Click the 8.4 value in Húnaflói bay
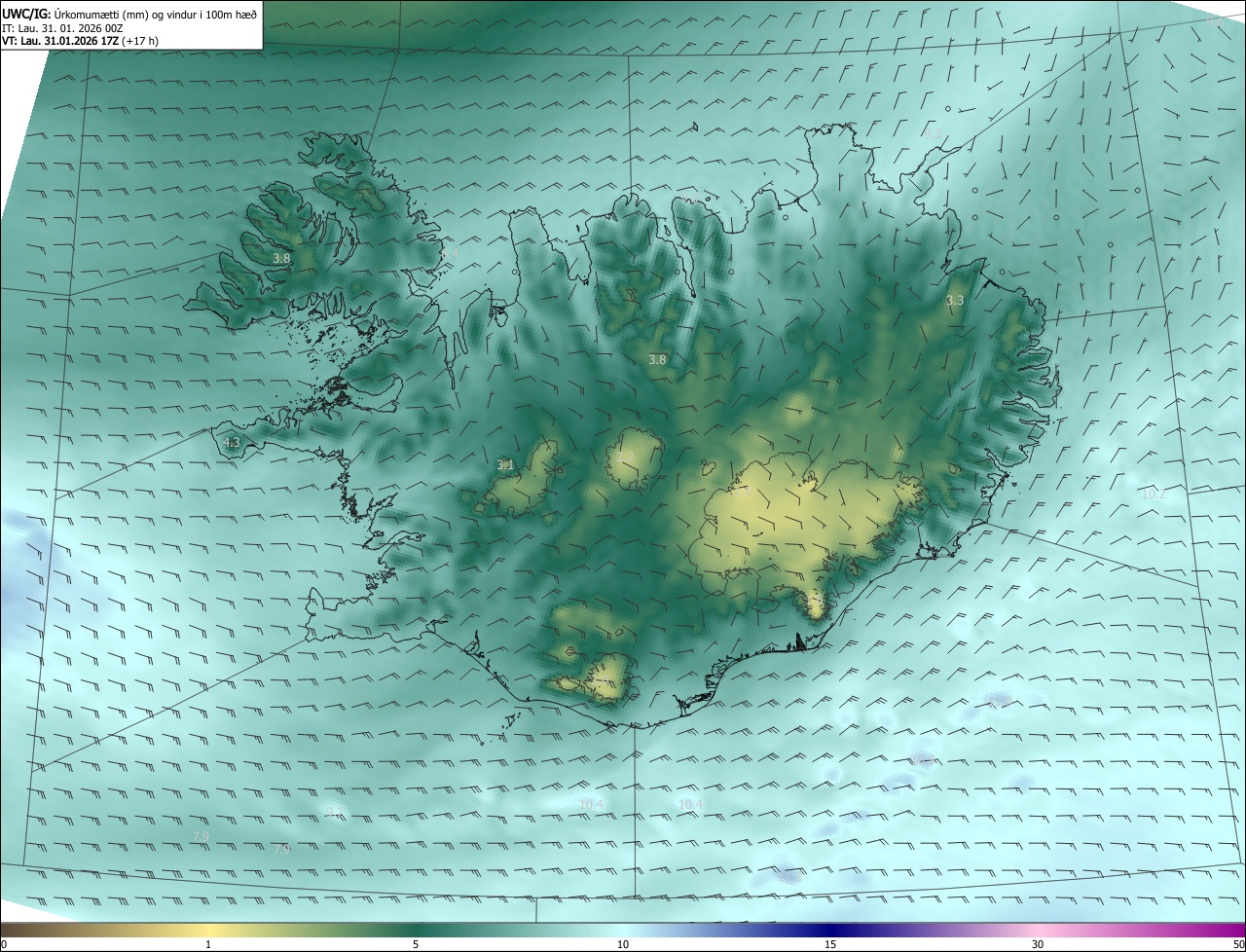The image size is (1246, 952). [x=449, y=253]
